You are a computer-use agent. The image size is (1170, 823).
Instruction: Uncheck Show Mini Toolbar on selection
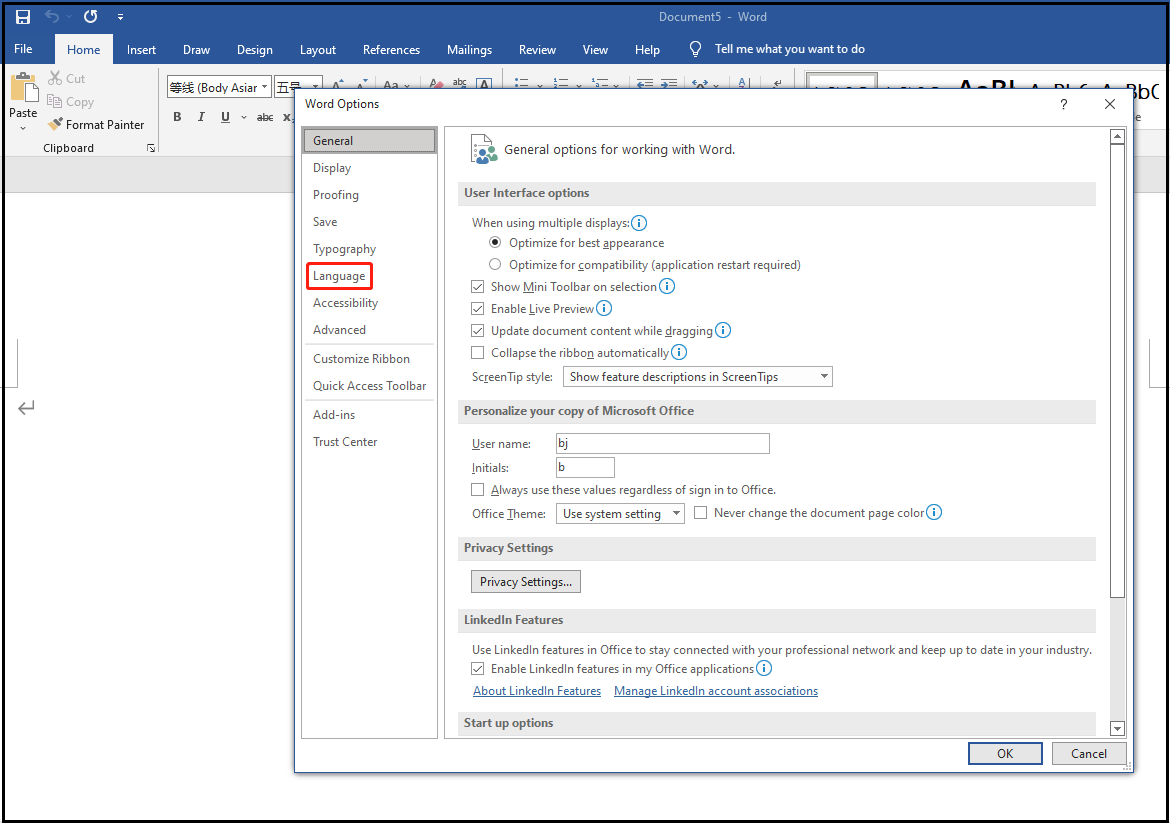[x=478, y=287]
